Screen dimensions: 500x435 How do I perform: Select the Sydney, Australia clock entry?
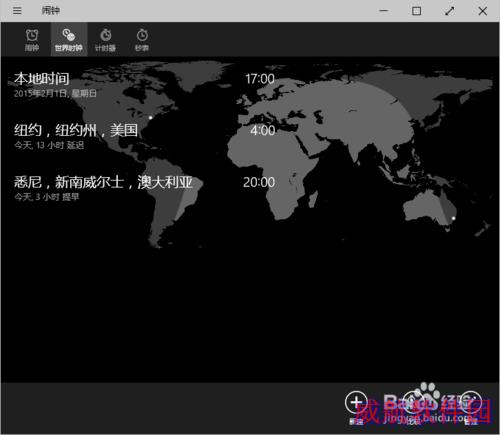click(144, 188)
